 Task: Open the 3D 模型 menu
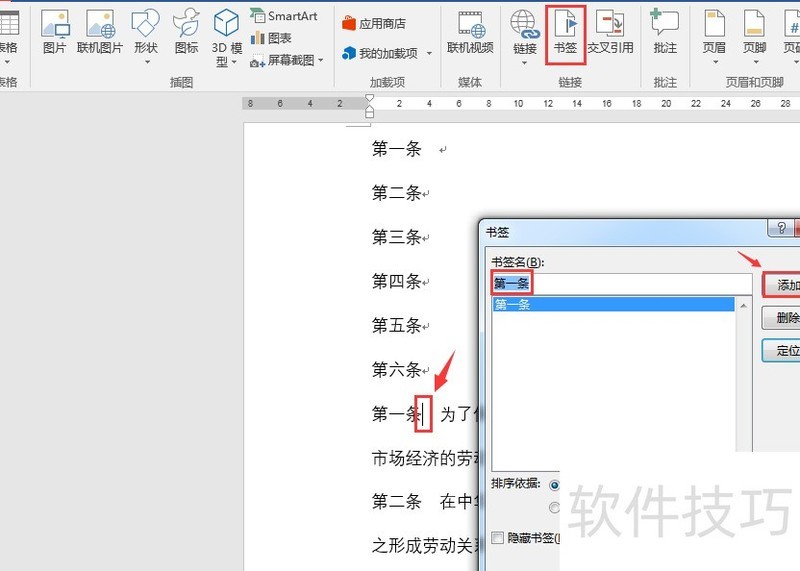point(226,38)
